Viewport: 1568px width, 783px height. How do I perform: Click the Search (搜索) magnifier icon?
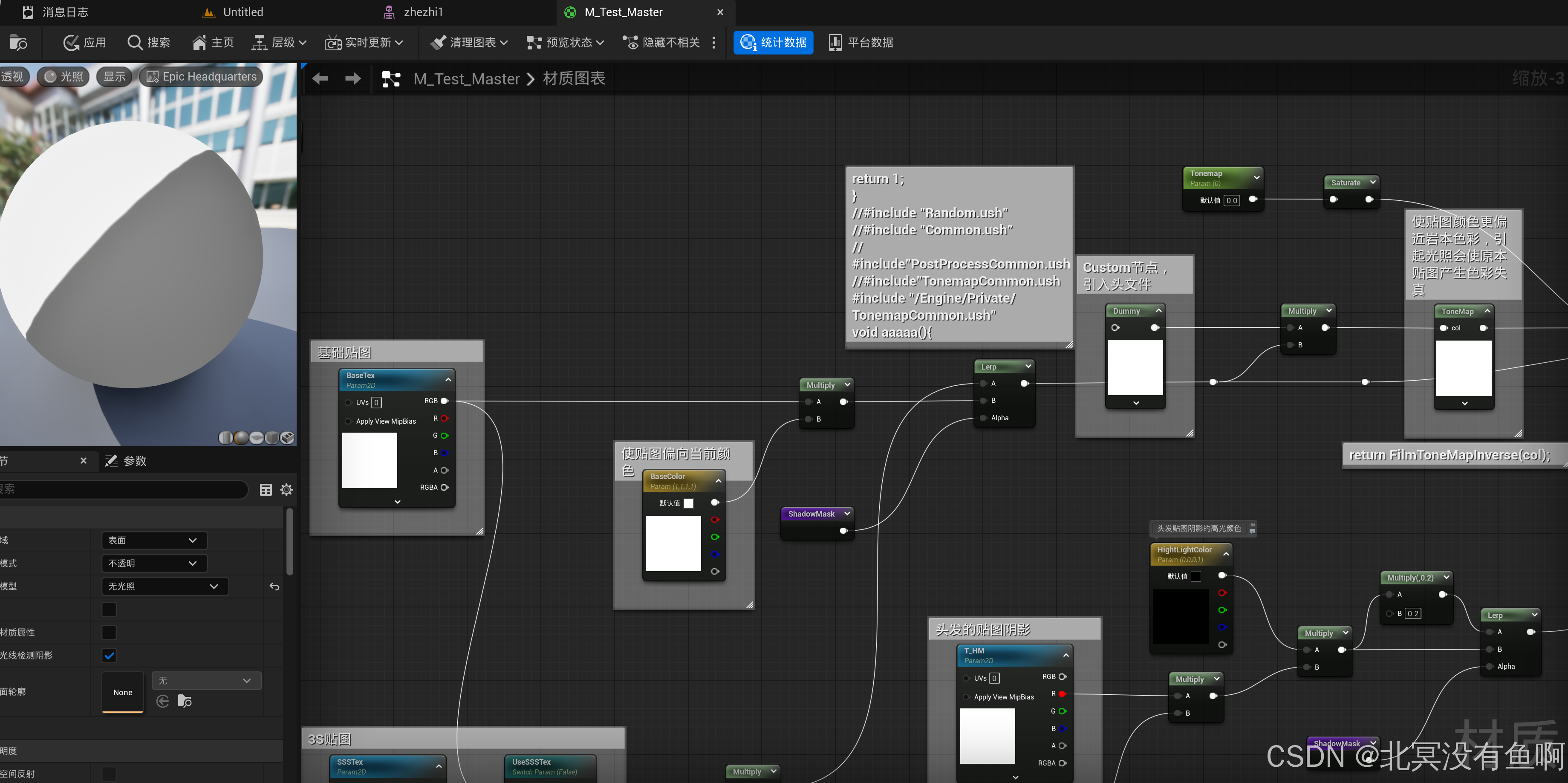point(135,43)
